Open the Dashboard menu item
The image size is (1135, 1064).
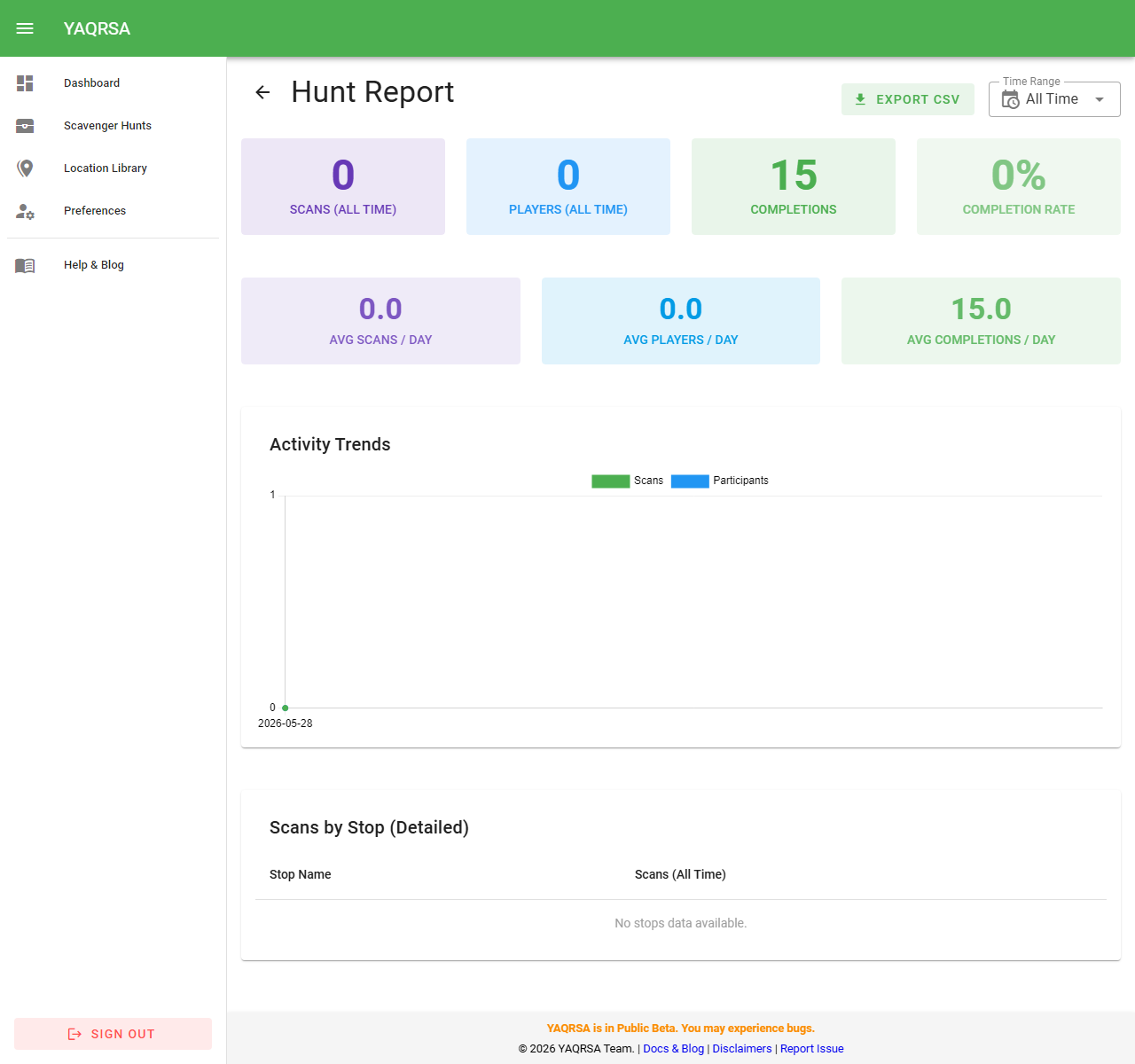pos(113,82)
